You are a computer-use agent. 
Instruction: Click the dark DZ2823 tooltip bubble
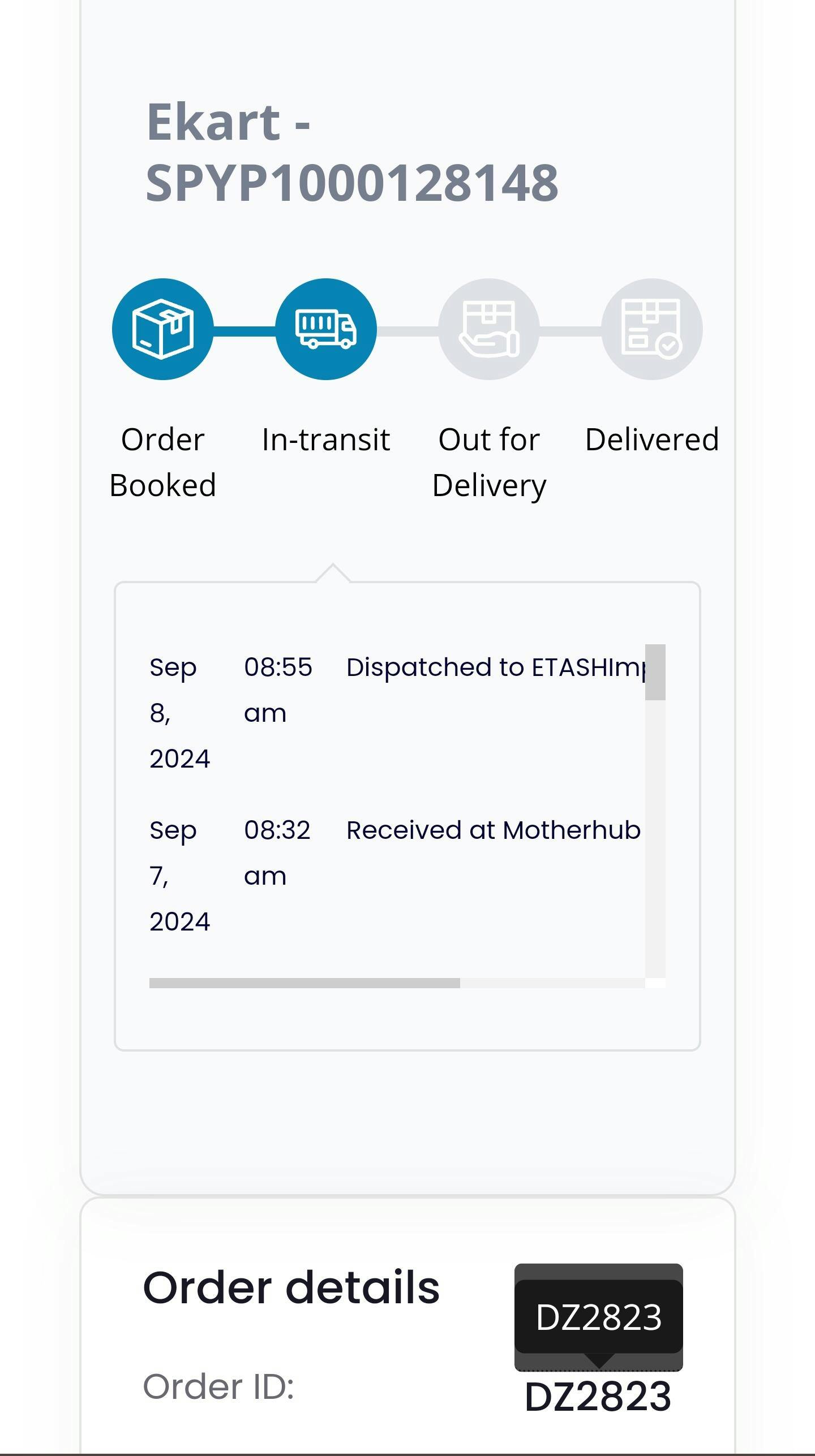click(598, 1317)
